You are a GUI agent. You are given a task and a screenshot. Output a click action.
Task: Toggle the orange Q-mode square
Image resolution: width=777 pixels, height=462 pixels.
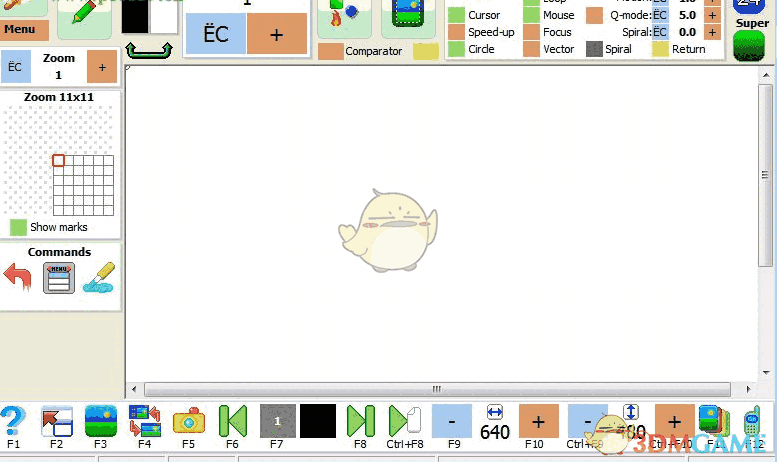(594, 15)
